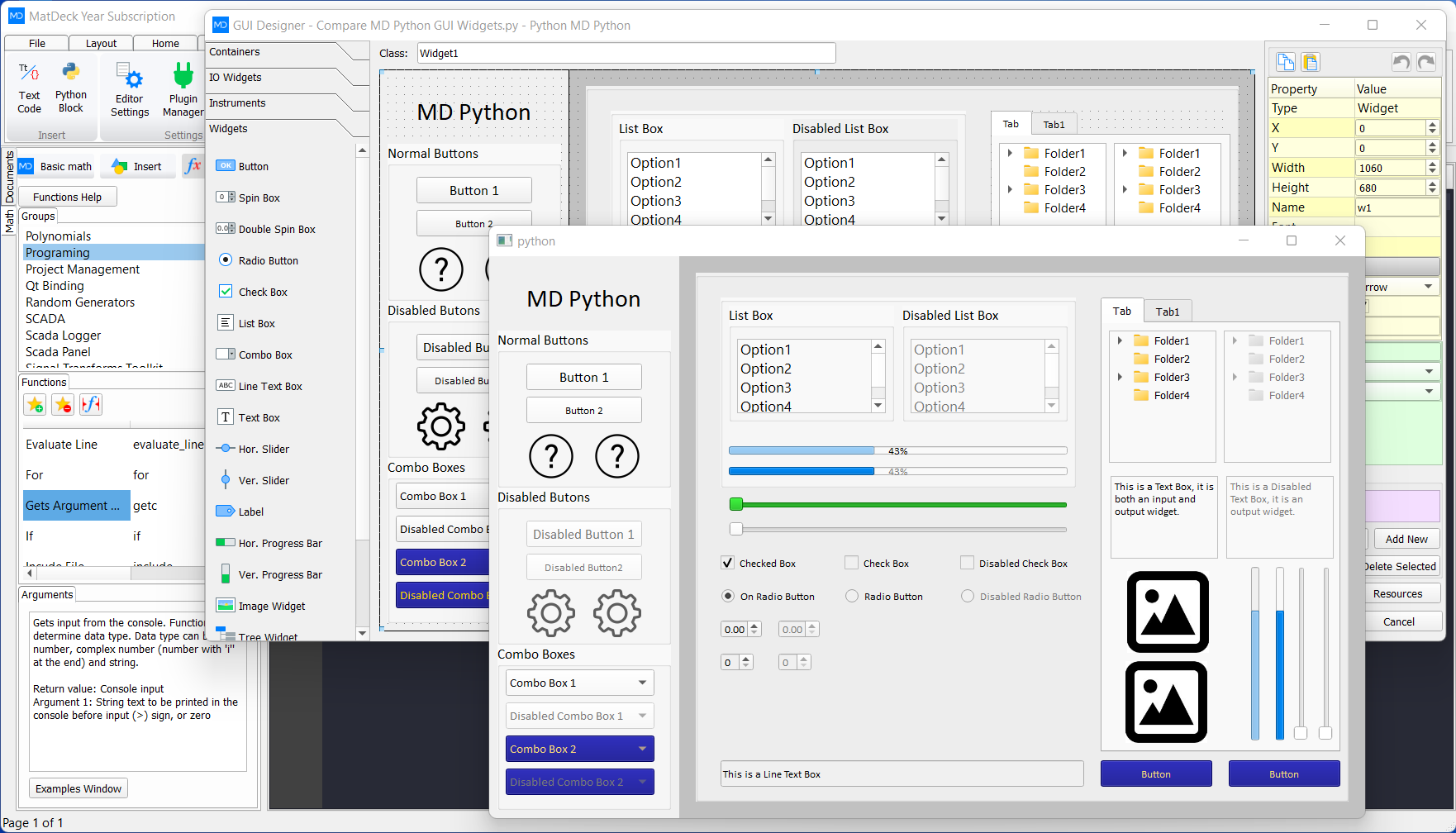Image resolution: width=1456 pixels, height=833 pixels.
Task: Expand Folder3 in python window tree
Action: (1120, 377)
